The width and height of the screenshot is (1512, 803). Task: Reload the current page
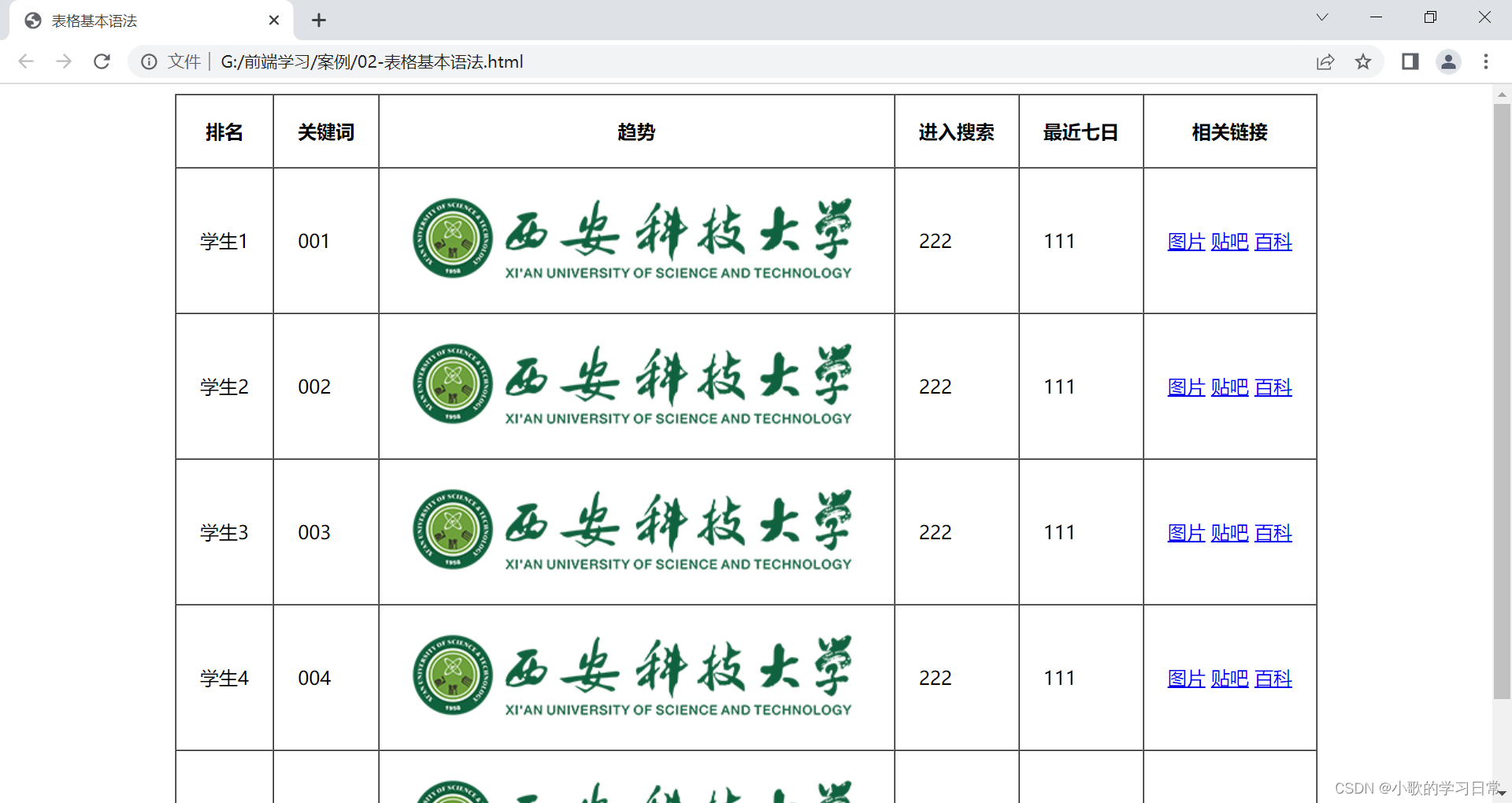[x=102, y=61]
